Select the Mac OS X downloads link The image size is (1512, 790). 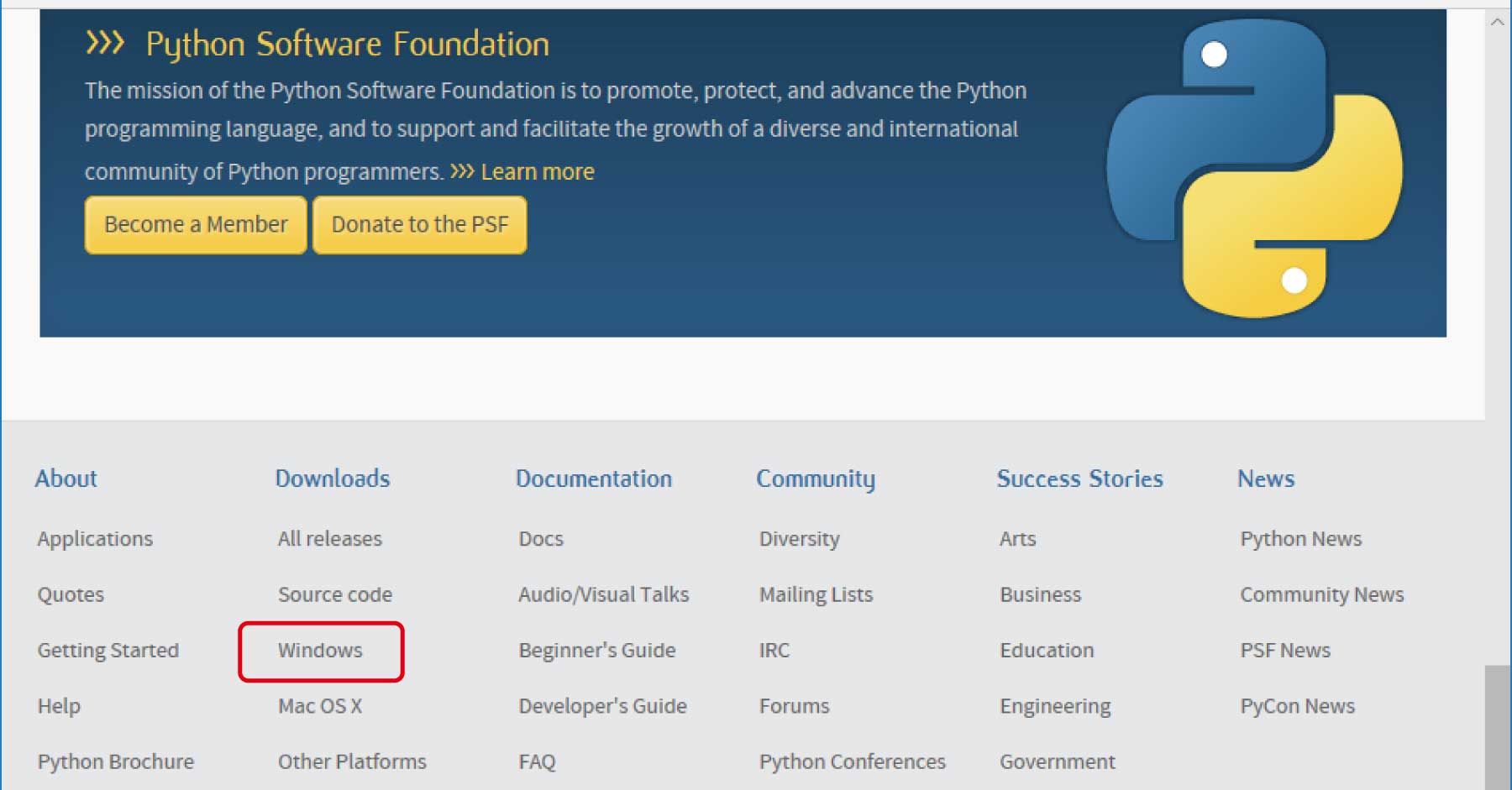320,706
